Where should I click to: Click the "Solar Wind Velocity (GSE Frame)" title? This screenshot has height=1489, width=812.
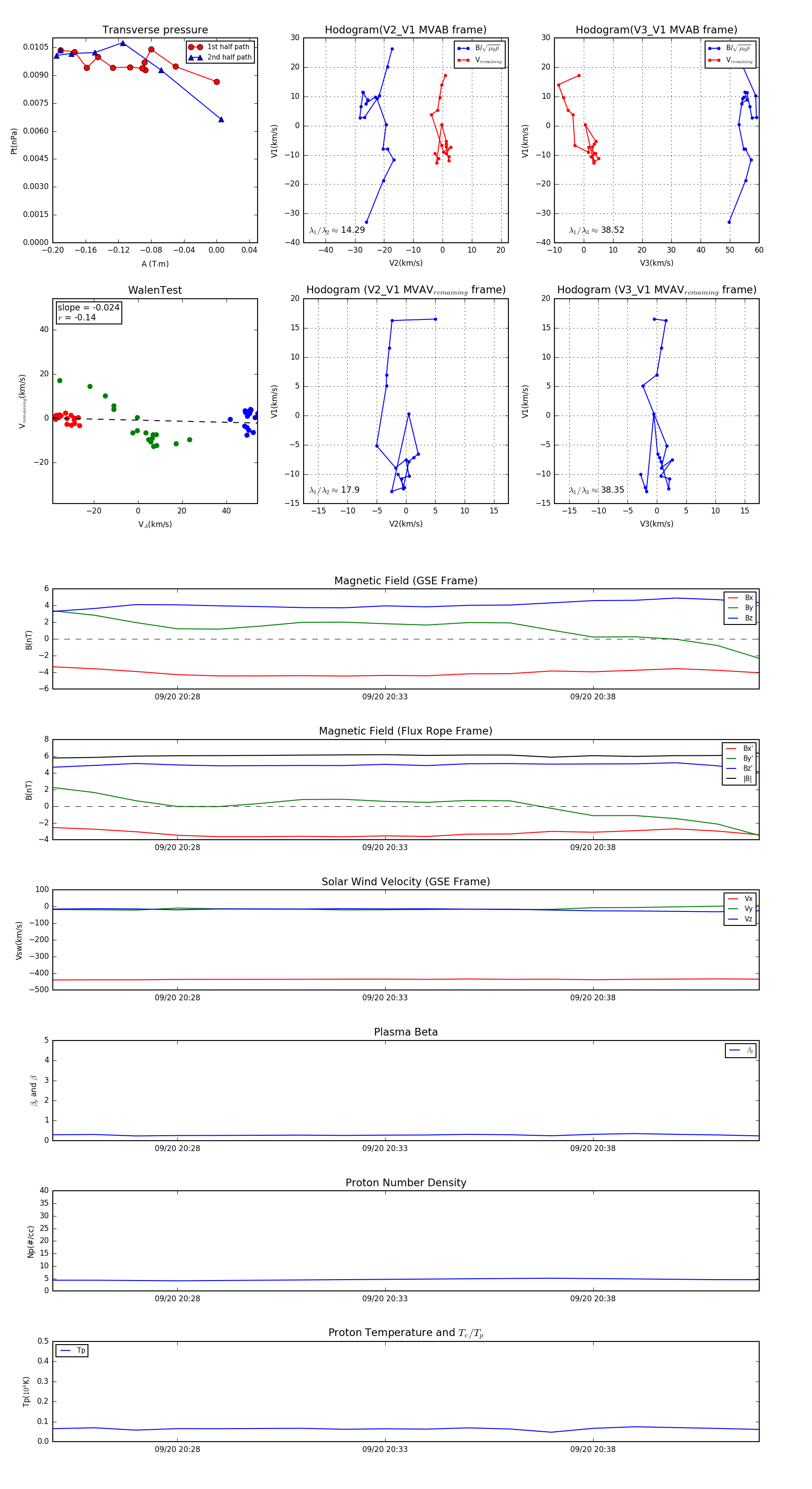click(406, 882)
